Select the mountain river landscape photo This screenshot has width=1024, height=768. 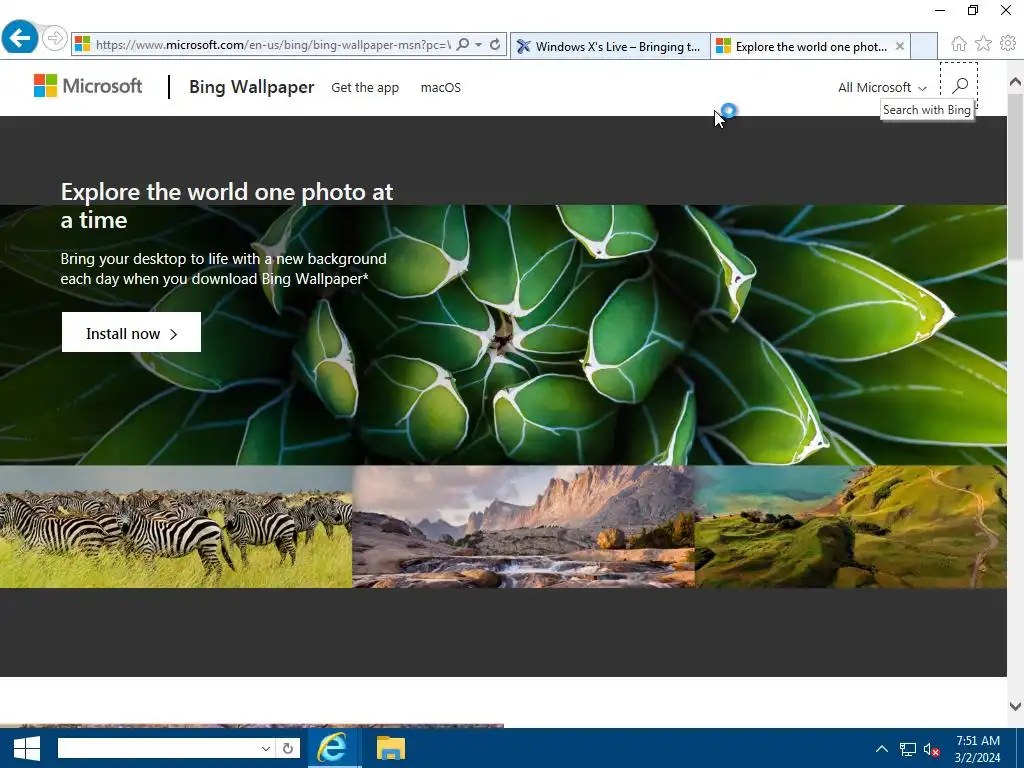523,526
